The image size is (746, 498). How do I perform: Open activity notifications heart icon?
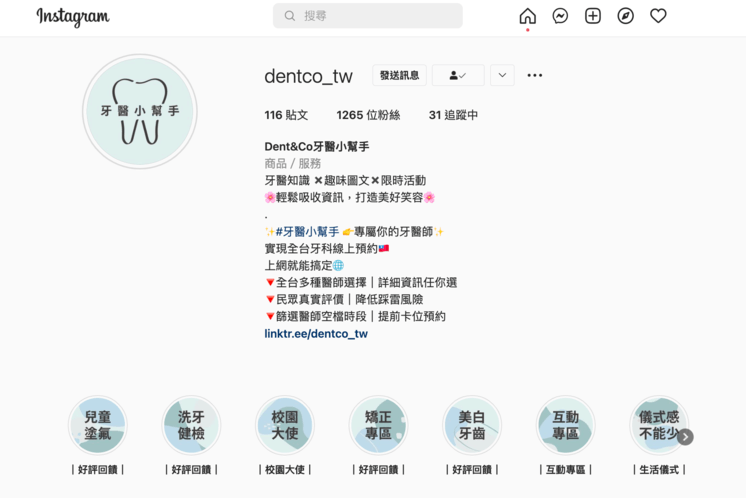click(658, 16)
